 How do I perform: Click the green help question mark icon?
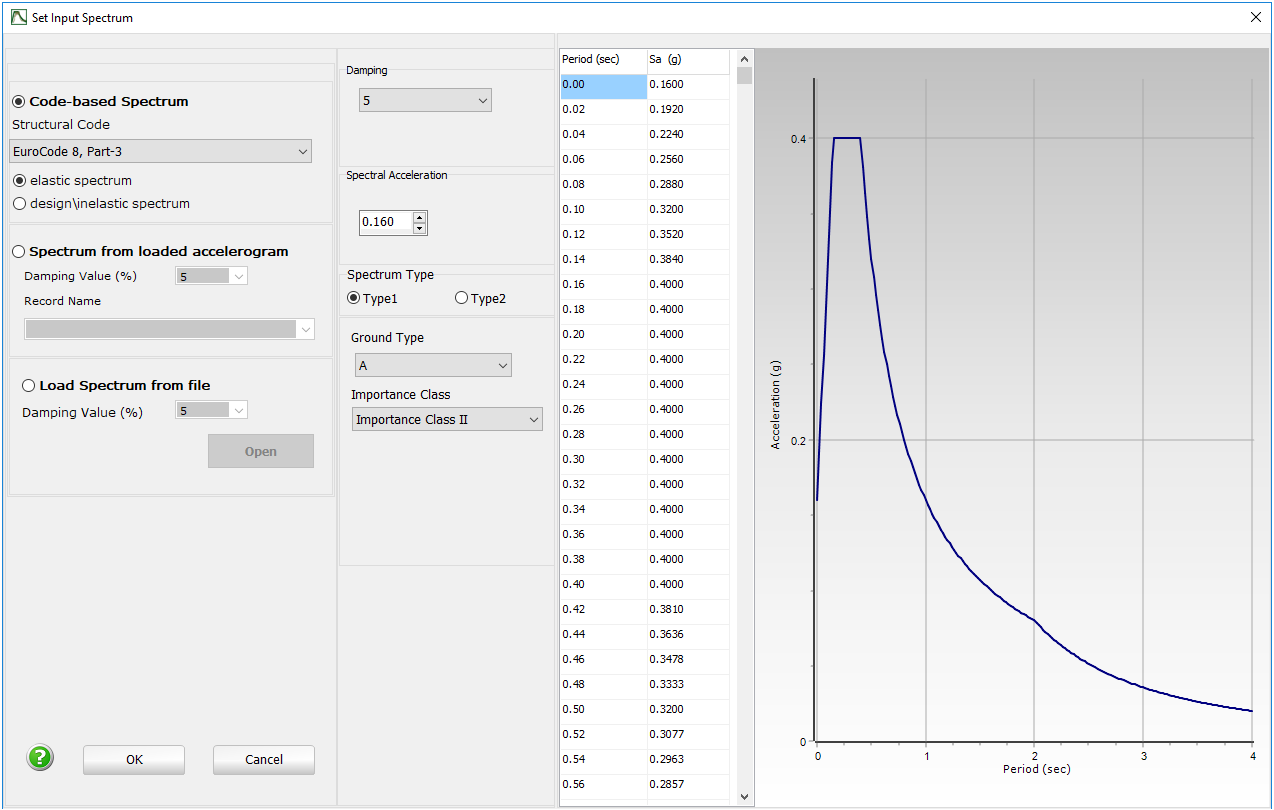pyautogui.click(x=40, y=758)
